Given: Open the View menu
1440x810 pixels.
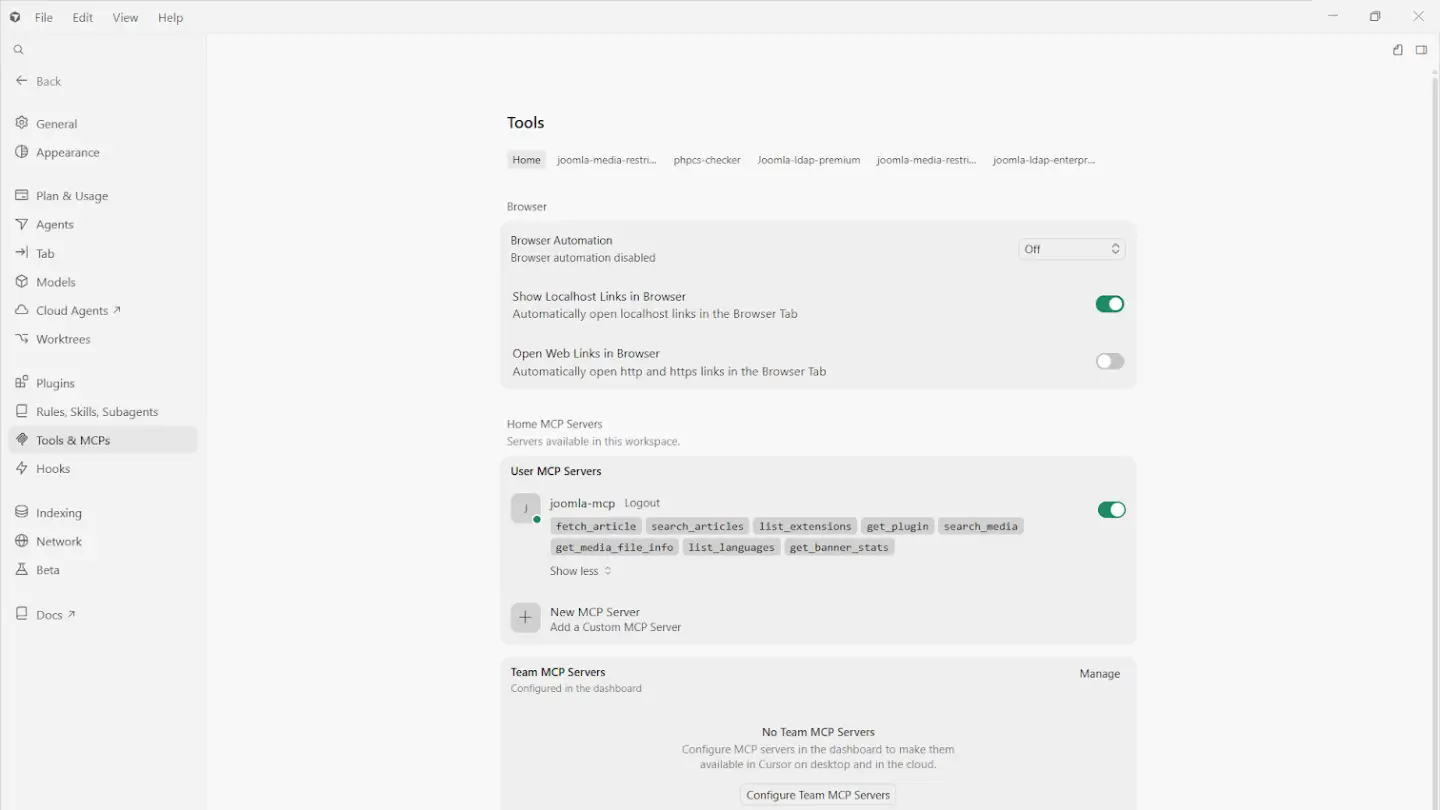Looking at the screenshot, I should (125, 17).
